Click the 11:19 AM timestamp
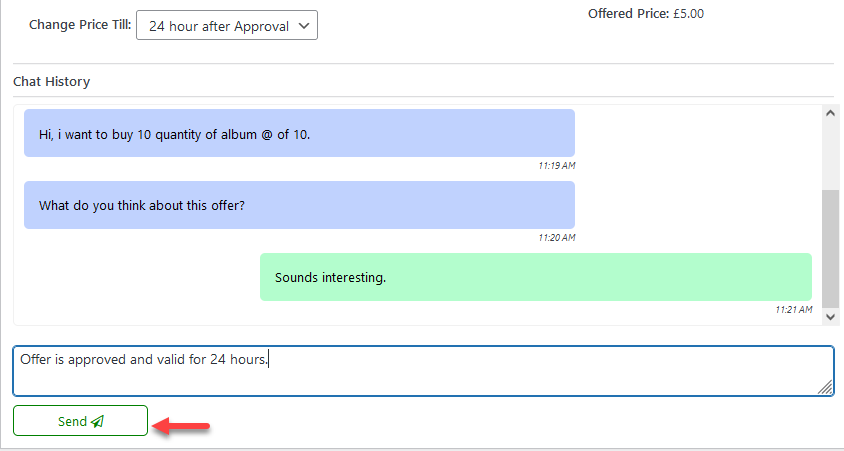This screenshot has width=844, height=451. click(556, 165)
